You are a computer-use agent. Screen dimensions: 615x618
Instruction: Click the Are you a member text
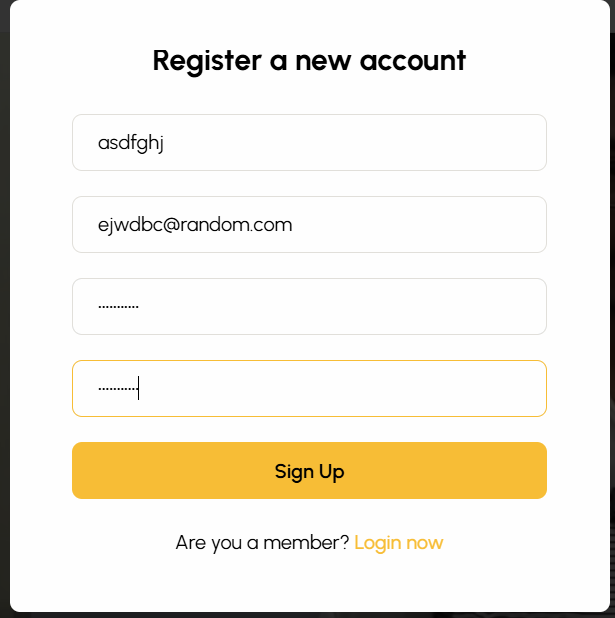[262, 543]
